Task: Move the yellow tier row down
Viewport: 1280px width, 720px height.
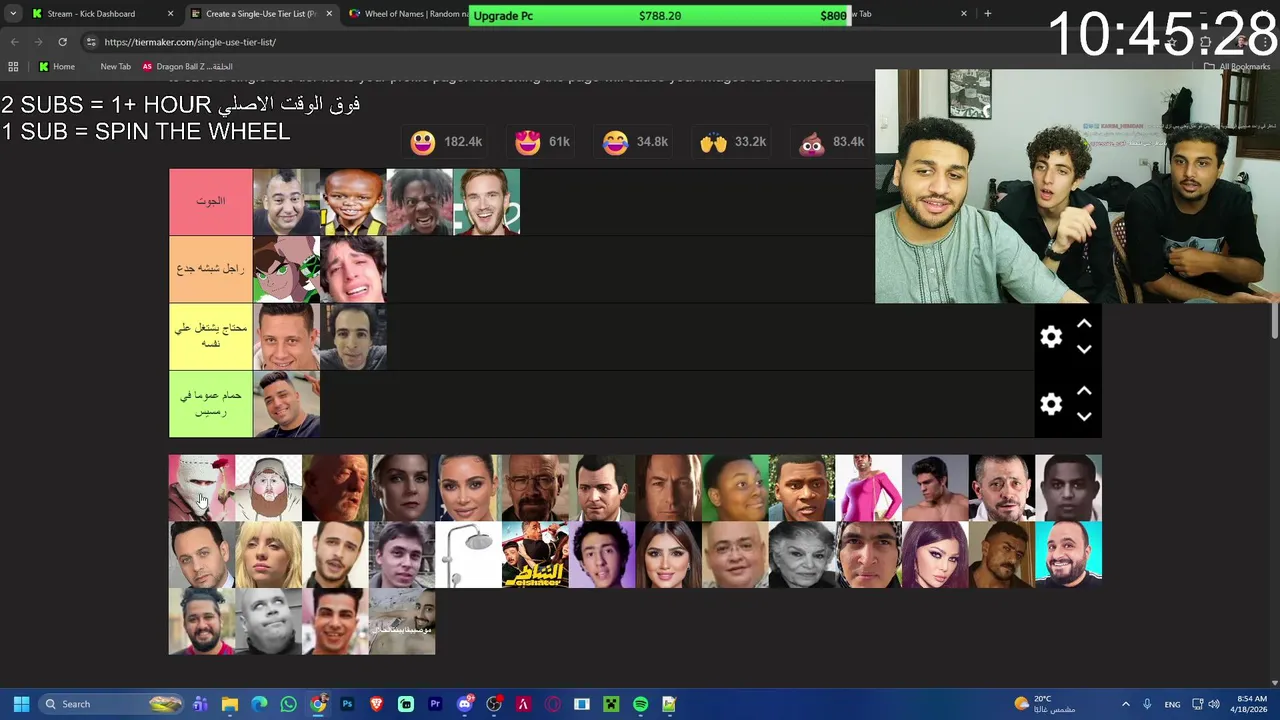Action: [1084, 349]
